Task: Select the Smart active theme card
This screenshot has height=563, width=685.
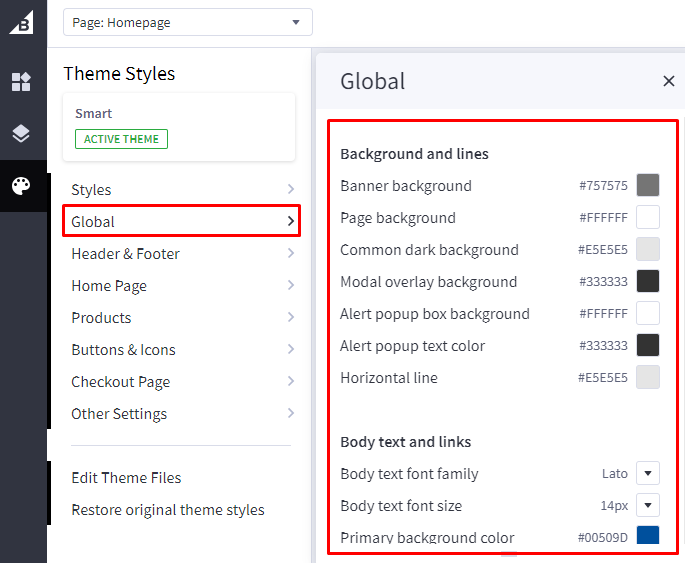Action: (x=179, y=127)
